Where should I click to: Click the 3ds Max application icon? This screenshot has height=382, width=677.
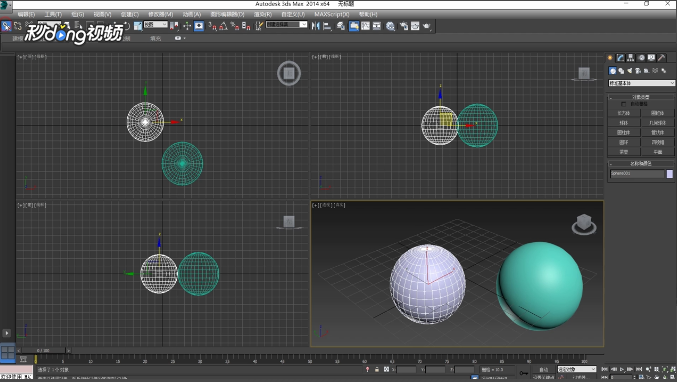5,5
